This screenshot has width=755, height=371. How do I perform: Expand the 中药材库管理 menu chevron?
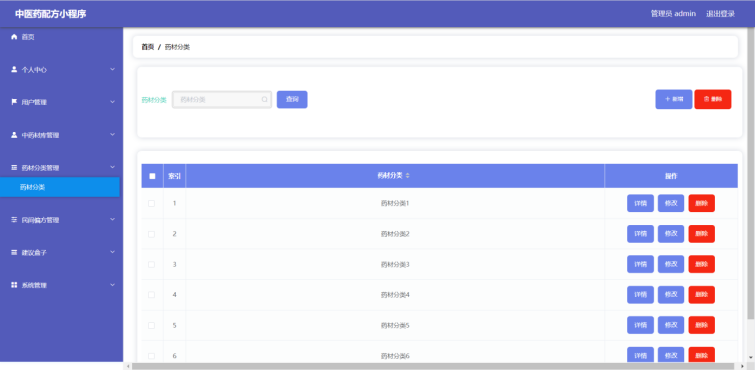[x=113, y=135]
